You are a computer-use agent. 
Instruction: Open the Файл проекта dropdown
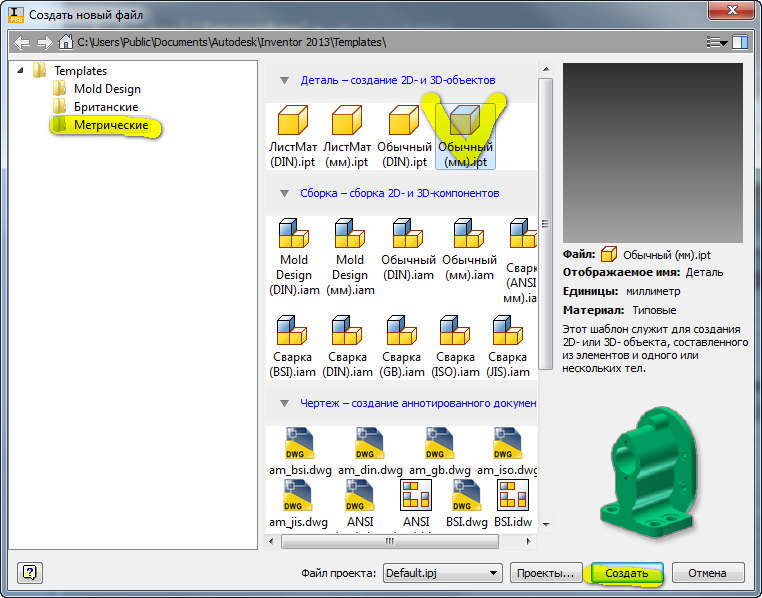[442, 573]
